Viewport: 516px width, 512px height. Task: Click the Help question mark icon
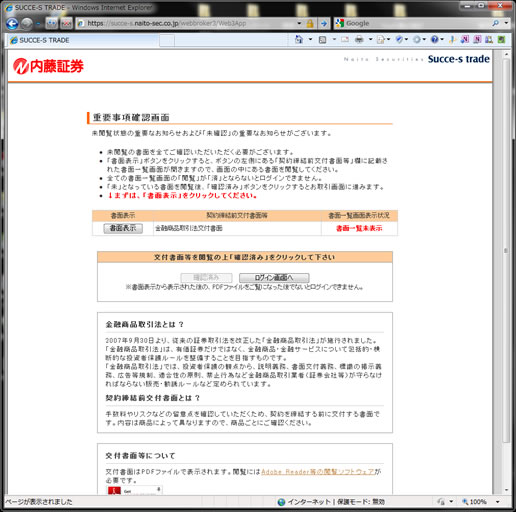[x=434, y=40]
